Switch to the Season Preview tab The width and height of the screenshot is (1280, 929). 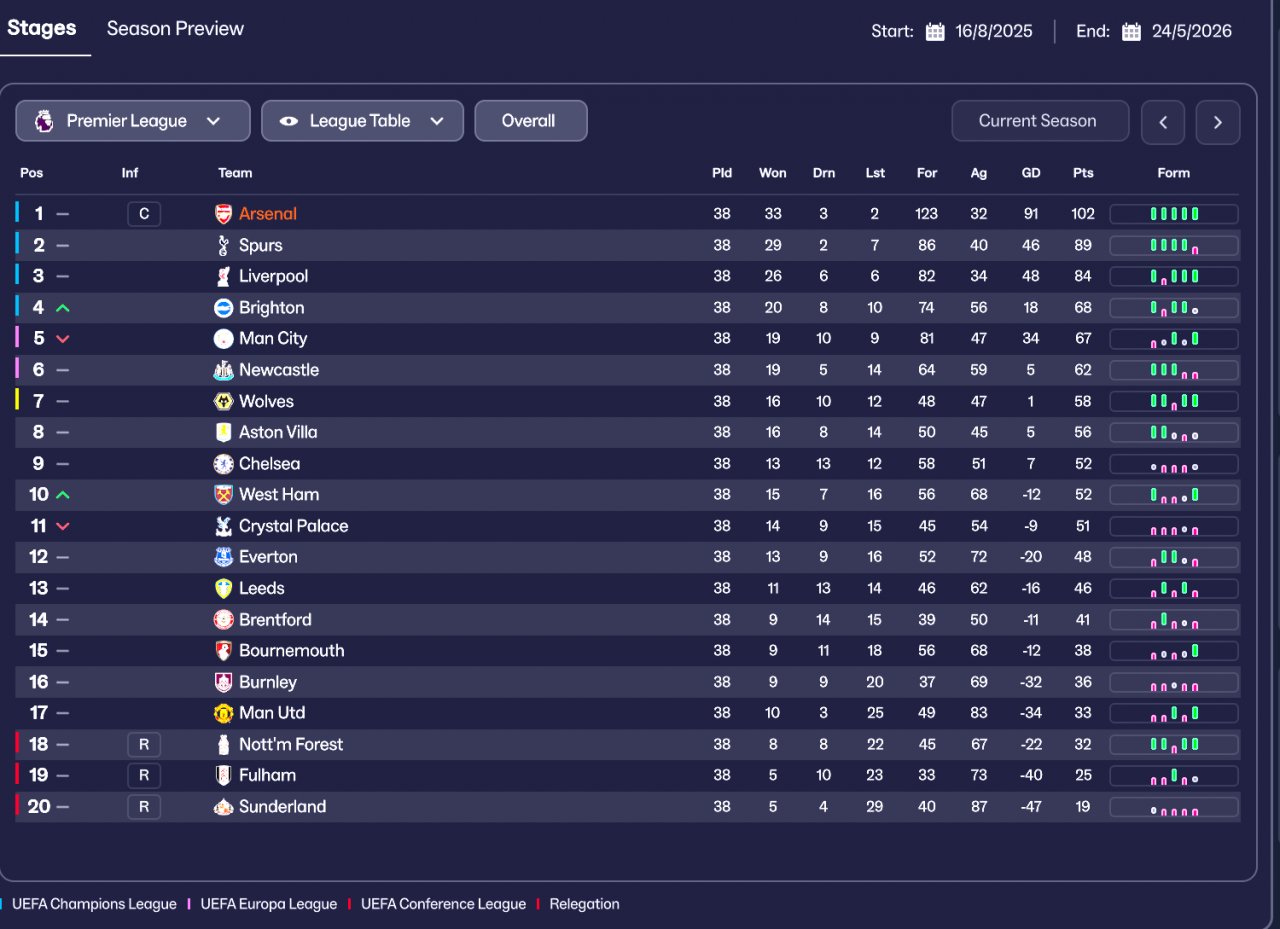pyautogui.click(x=175, y=28)
